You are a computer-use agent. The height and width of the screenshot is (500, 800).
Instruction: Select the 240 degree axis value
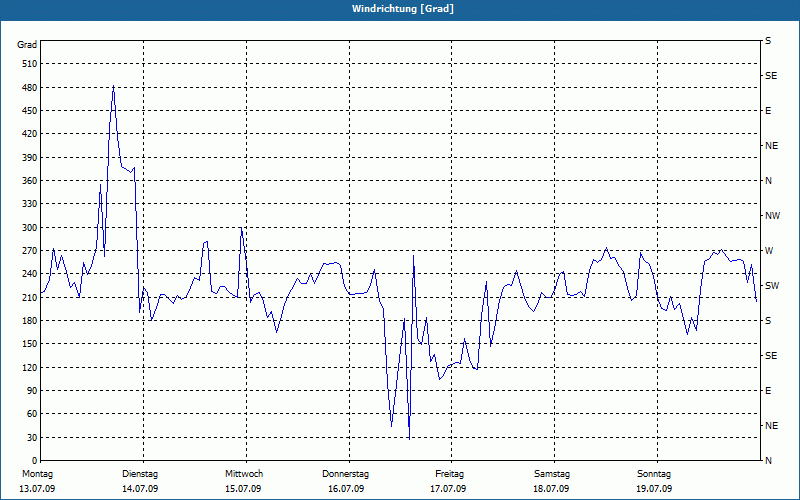tap(30, 273)
